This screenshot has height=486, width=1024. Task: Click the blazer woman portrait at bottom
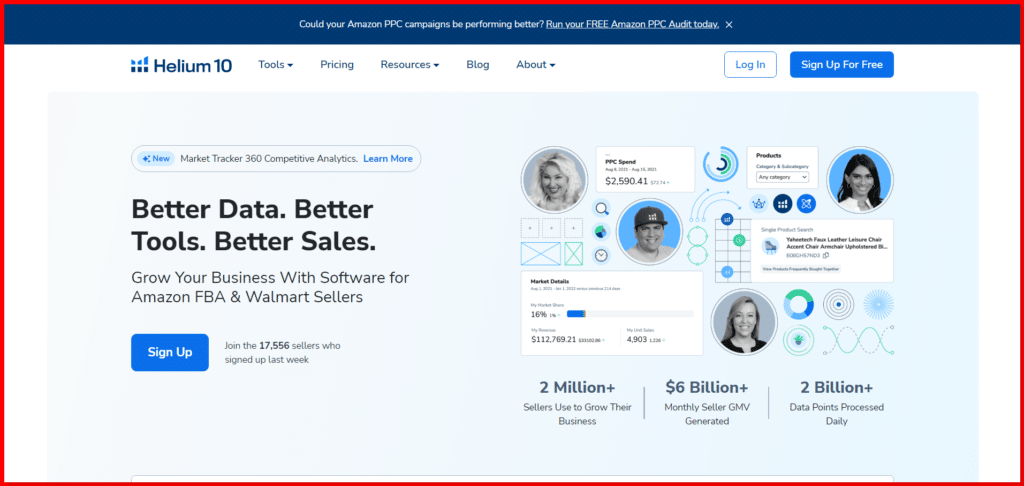point(743,321)
